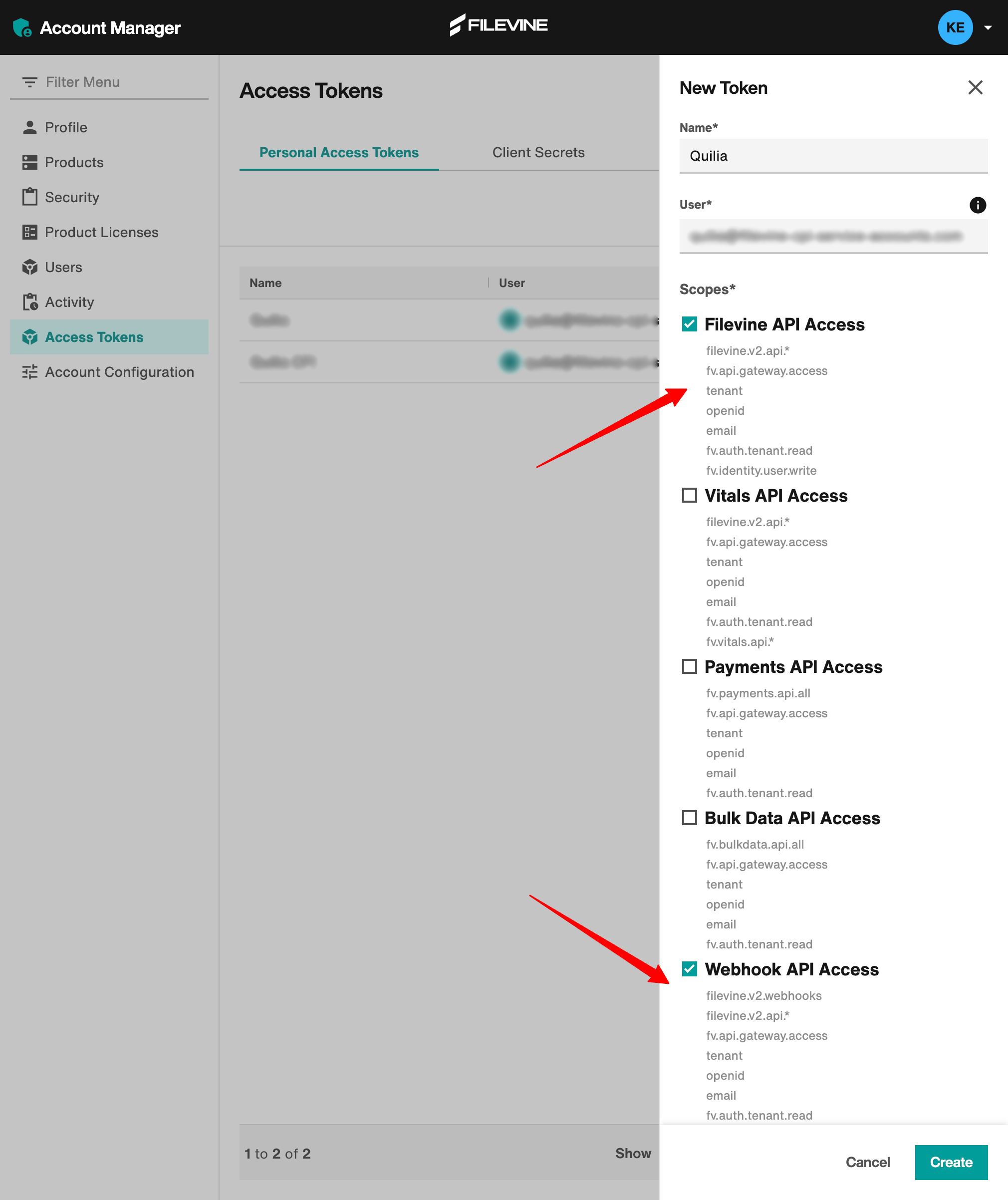This screenshot has width=1008, height=1200.
Task: Click the Product Licenses list icon
Action: pyautogui.click(x=30, y=232)
